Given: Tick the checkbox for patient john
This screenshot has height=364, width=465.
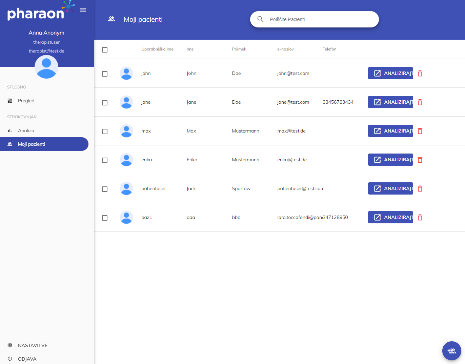Looking at the screenshot, I should pos(105,74).
